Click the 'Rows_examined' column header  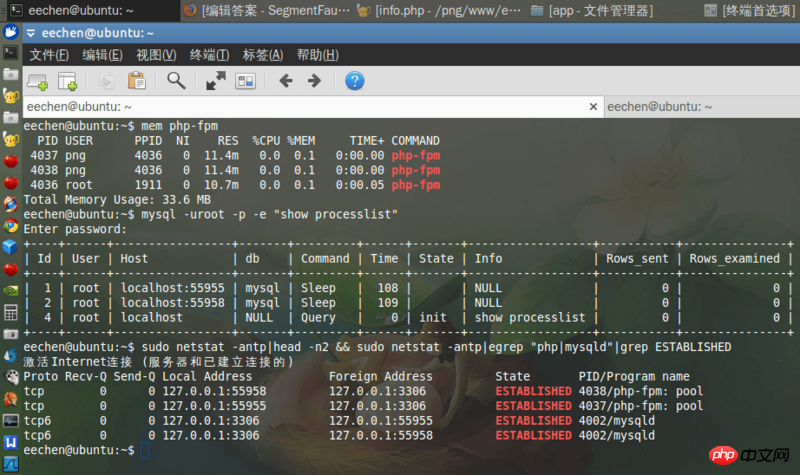click(734, 259)
